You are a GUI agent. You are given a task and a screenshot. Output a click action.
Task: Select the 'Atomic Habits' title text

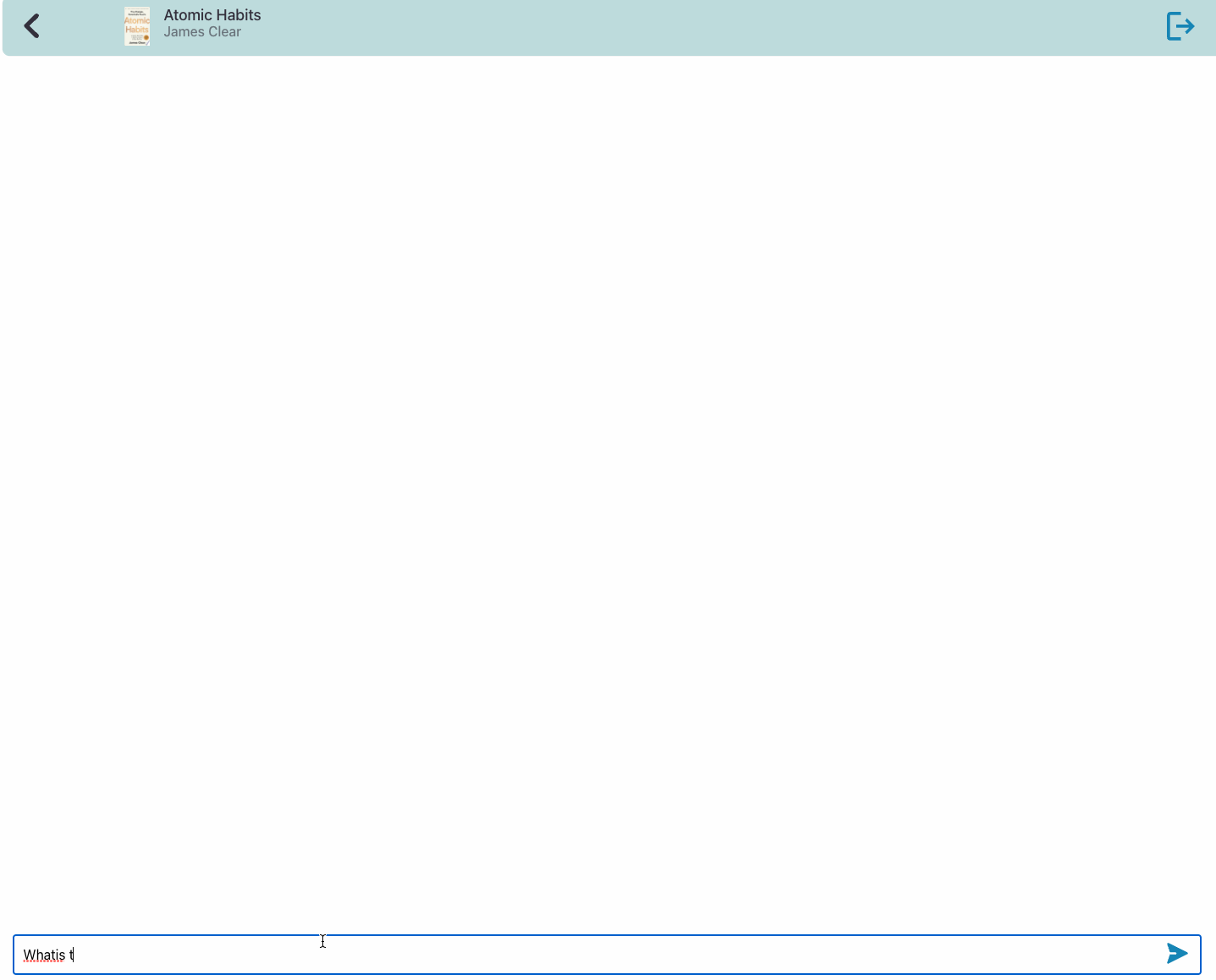[x=212, y=15]
